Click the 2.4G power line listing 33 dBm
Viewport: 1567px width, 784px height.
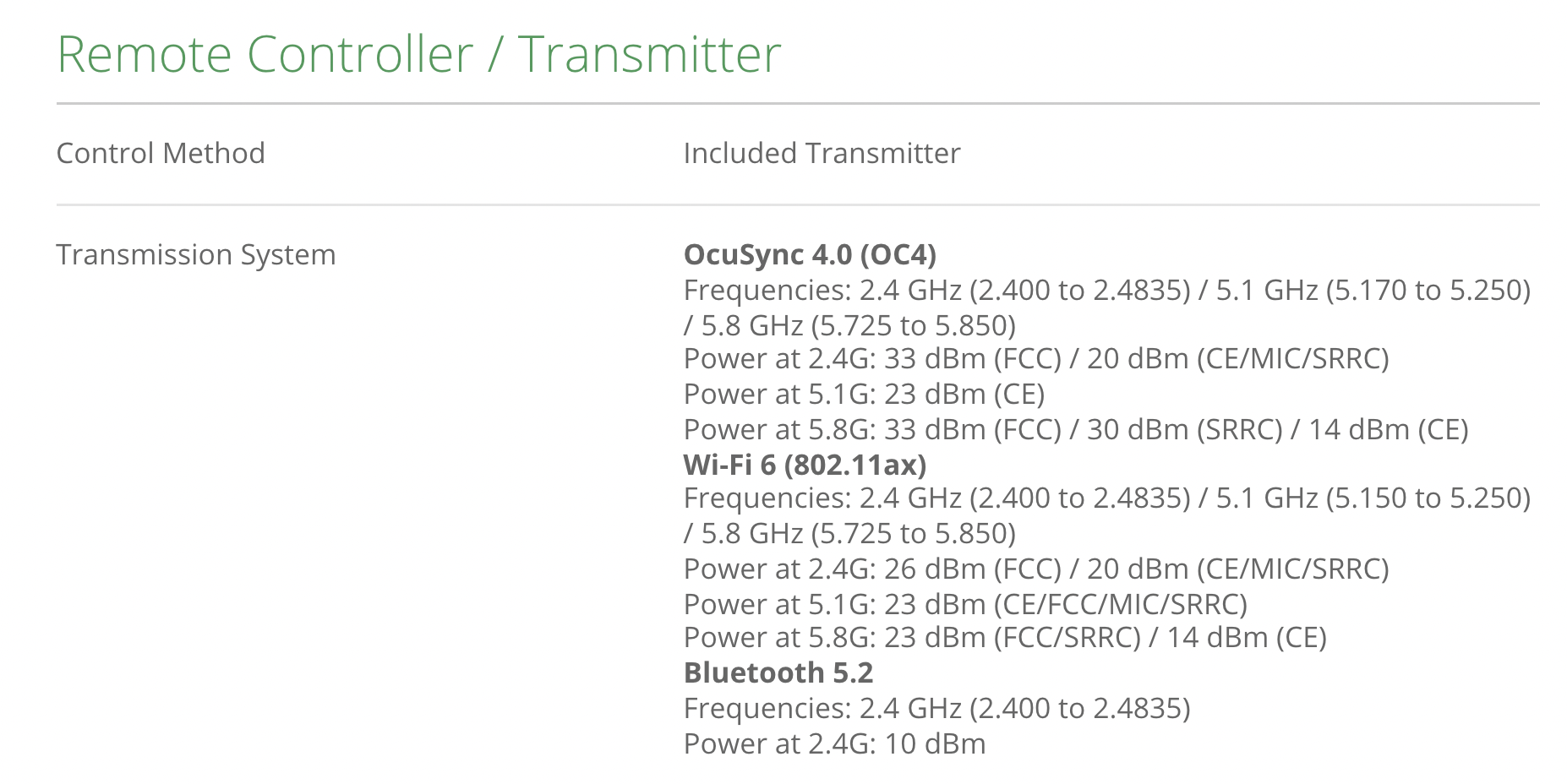click(x=1036, y=359)
